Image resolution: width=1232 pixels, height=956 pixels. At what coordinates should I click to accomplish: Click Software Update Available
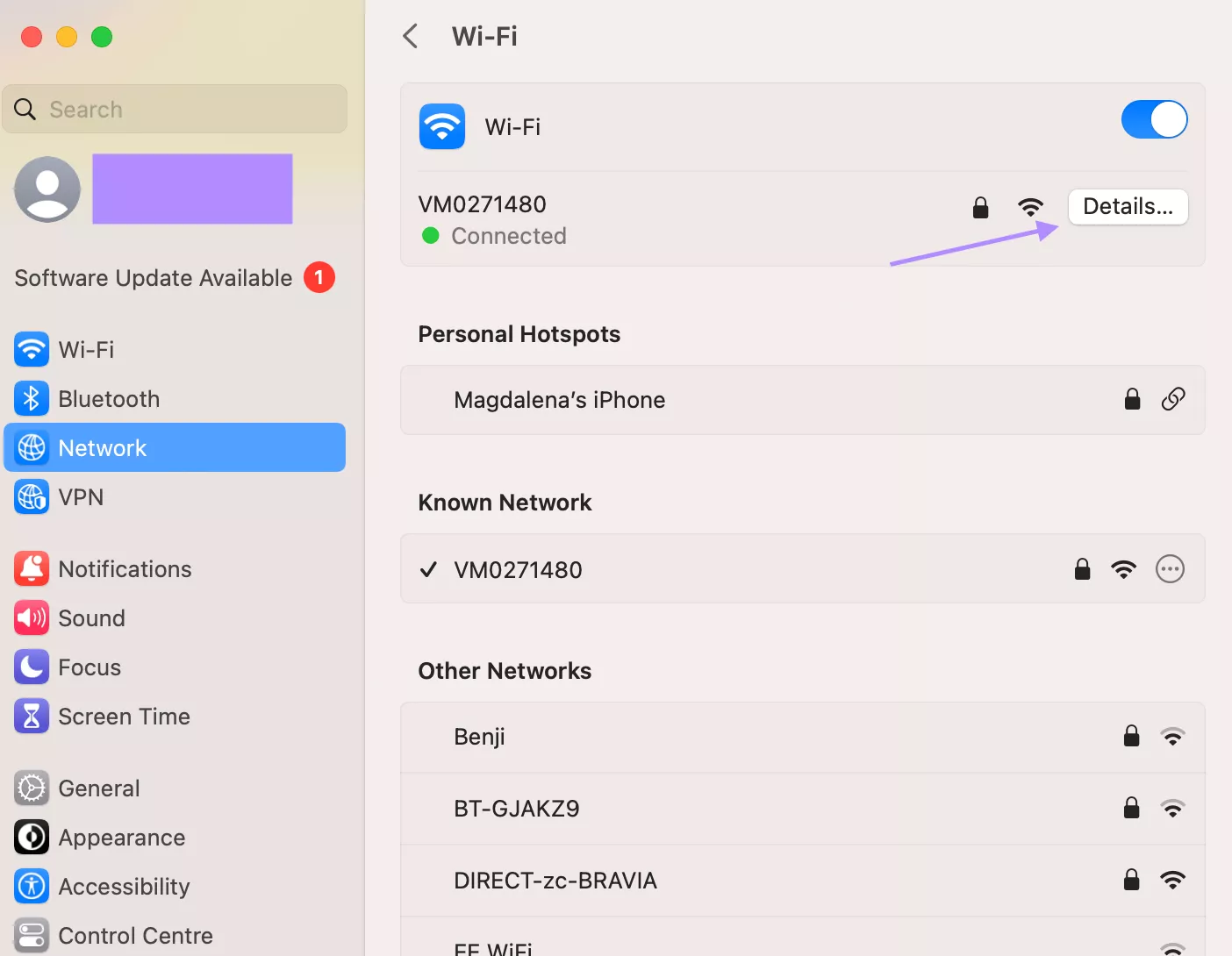pyautogui.click(x=152, y=277)
